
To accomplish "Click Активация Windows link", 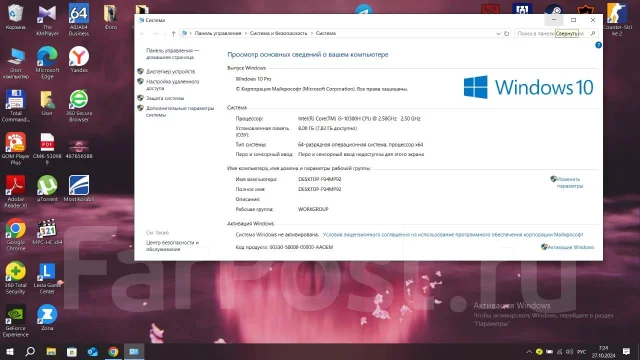I will coord(570,247).
